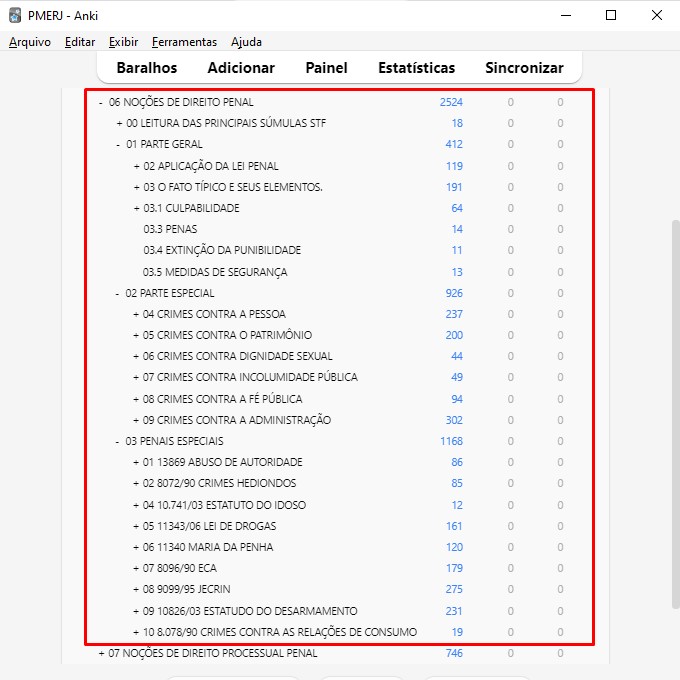Click new-card count 2524
This screenshot has height=680, width=680.
tap(451, 102)
